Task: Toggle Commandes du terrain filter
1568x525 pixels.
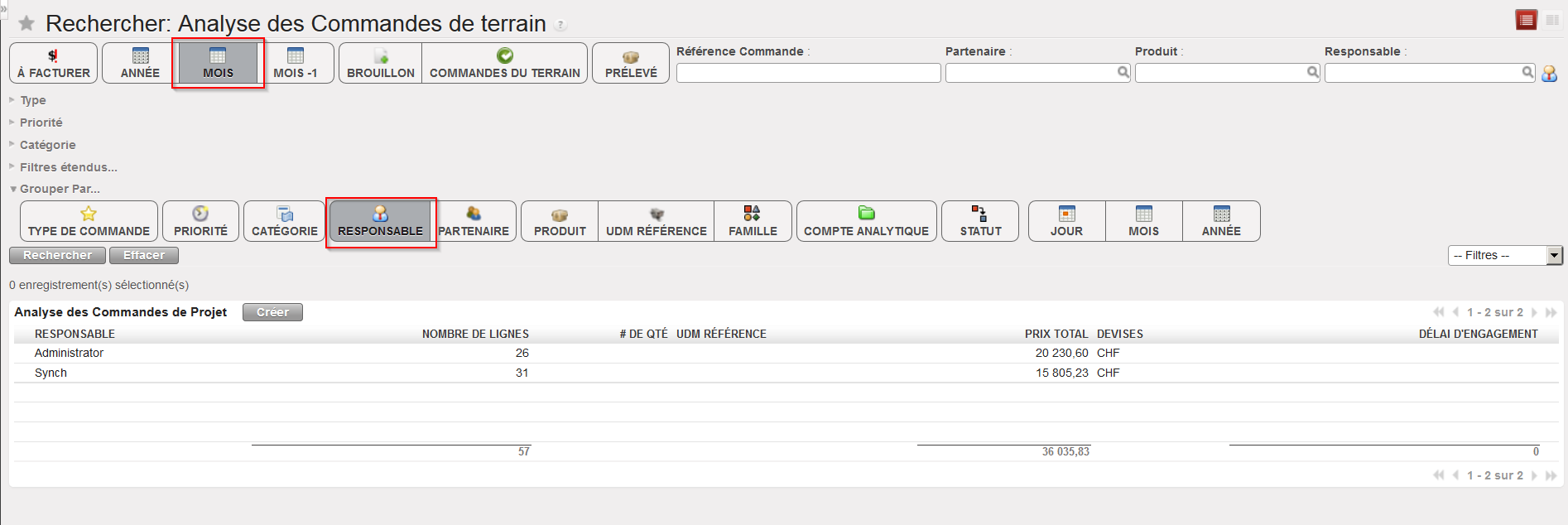Action: pos(505,63)
